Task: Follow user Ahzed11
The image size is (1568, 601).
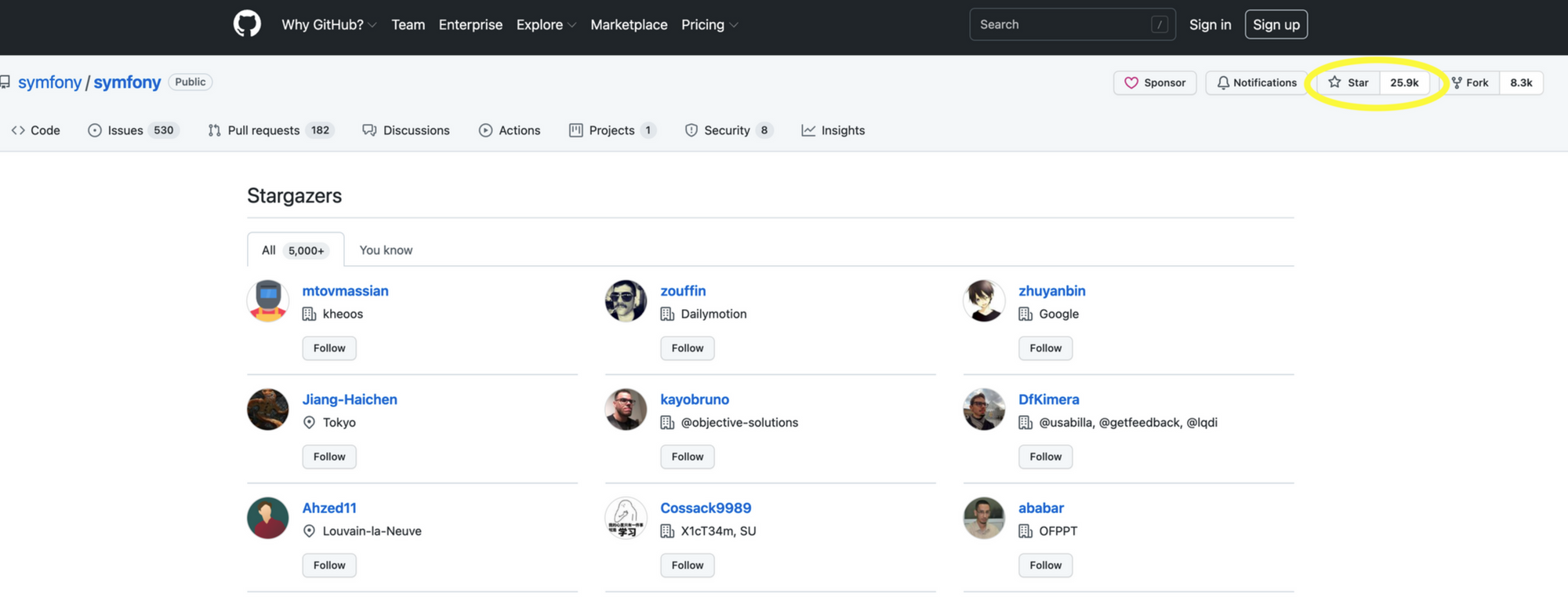Action: pos(329,565)
